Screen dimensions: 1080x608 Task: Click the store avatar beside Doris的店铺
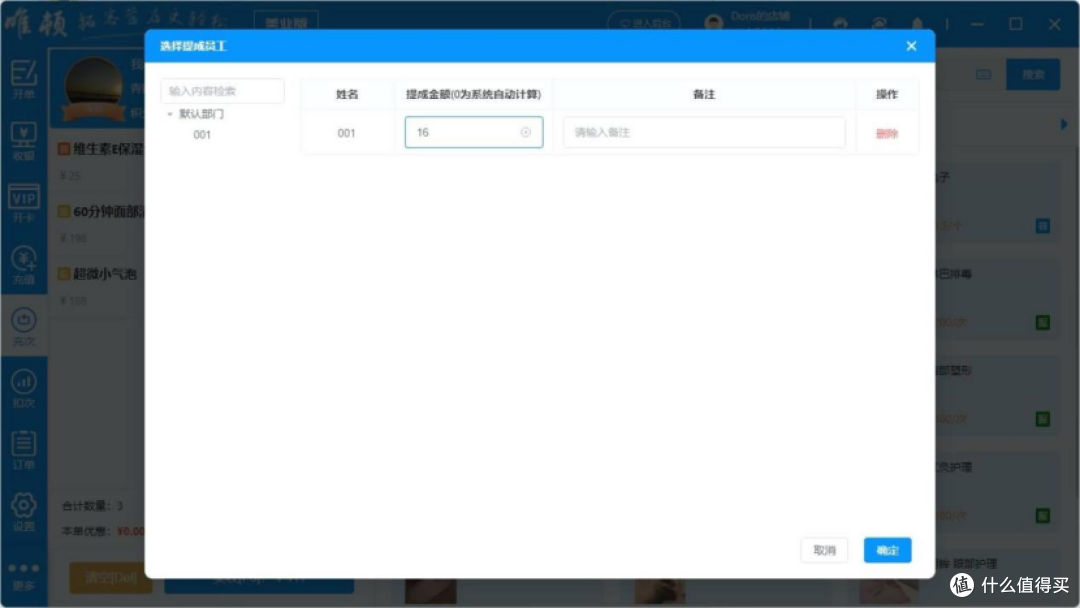(714, 23)
